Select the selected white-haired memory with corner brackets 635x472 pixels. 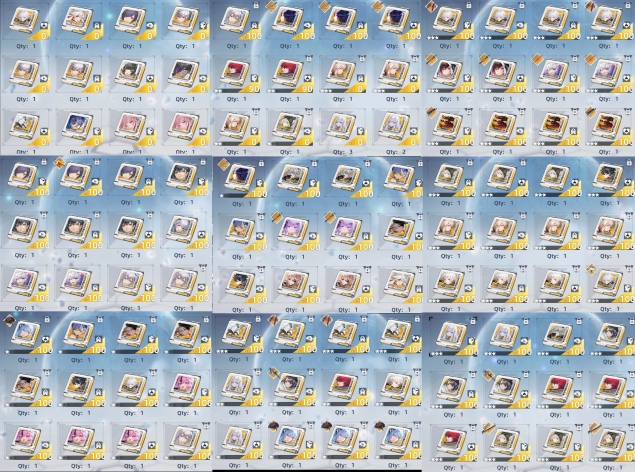[453, 337]
